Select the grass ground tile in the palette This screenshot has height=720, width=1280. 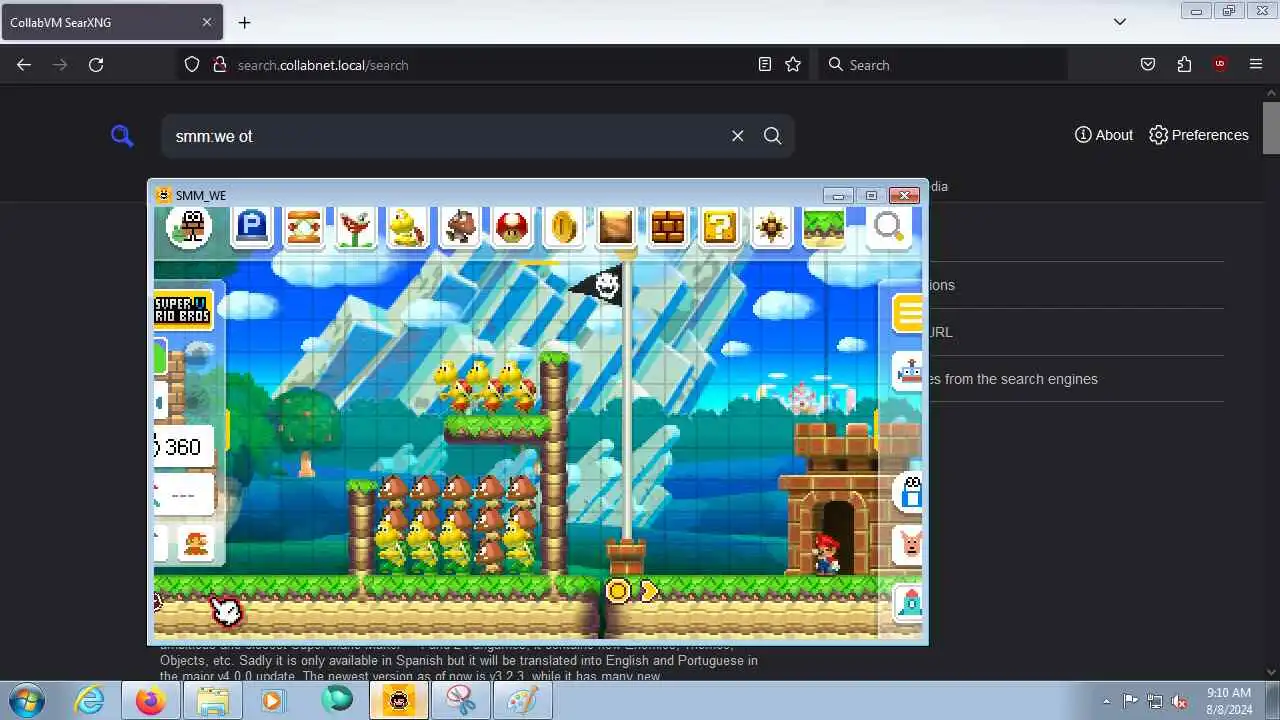click(824, 227)
